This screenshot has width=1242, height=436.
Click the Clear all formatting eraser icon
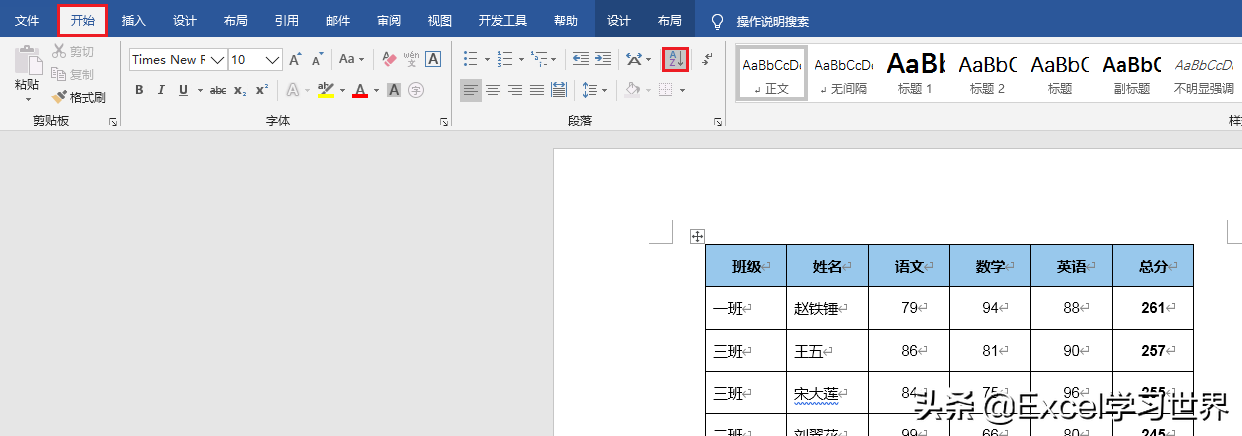(390, 60)
